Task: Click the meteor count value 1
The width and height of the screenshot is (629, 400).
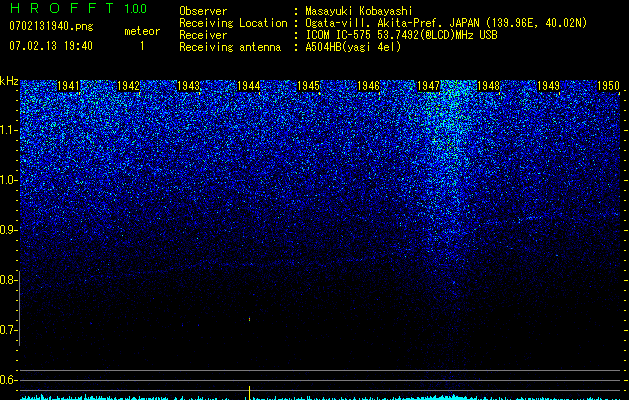Action: pos(142,46)
